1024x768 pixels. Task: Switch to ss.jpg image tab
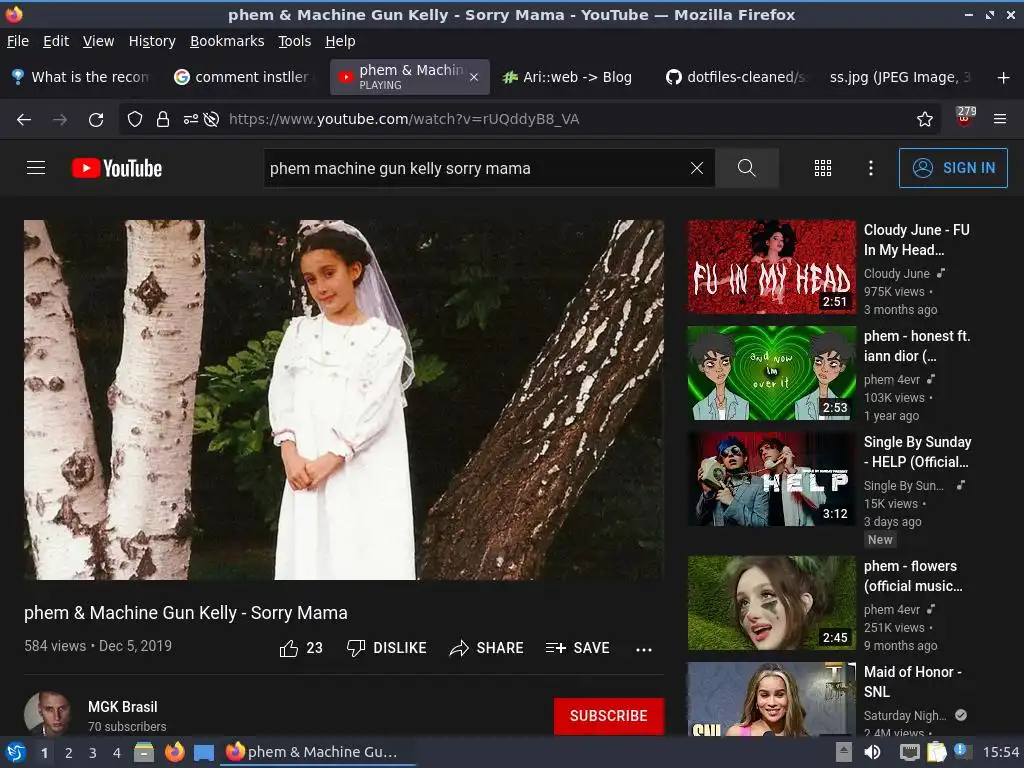coord(900,77)
